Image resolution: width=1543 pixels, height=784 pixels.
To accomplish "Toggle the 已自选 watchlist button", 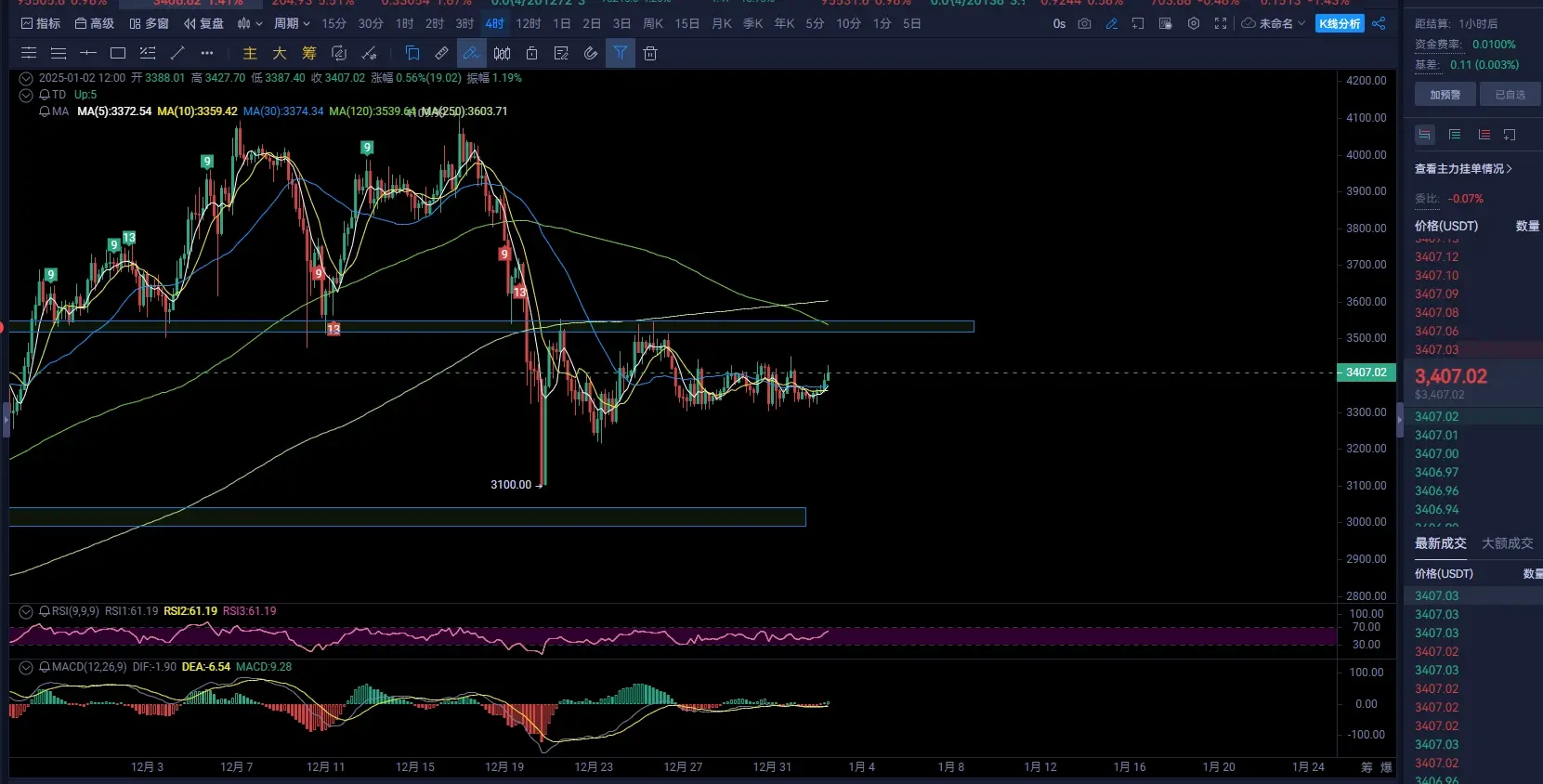I will click(x=1510, y=95).
